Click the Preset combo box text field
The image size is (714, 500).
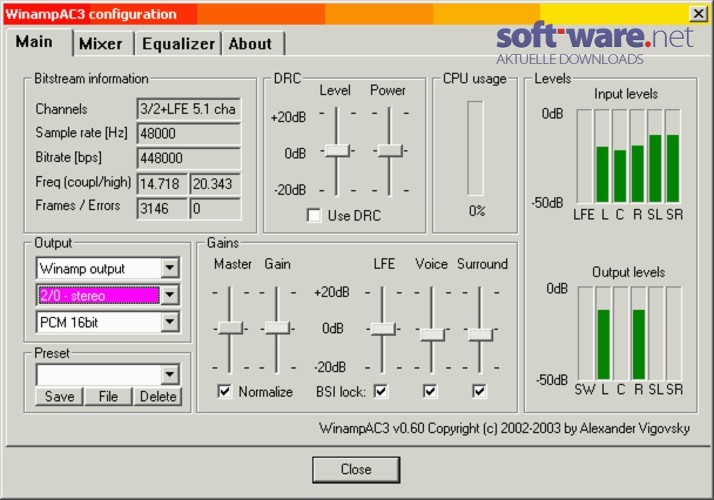[99, 375]
